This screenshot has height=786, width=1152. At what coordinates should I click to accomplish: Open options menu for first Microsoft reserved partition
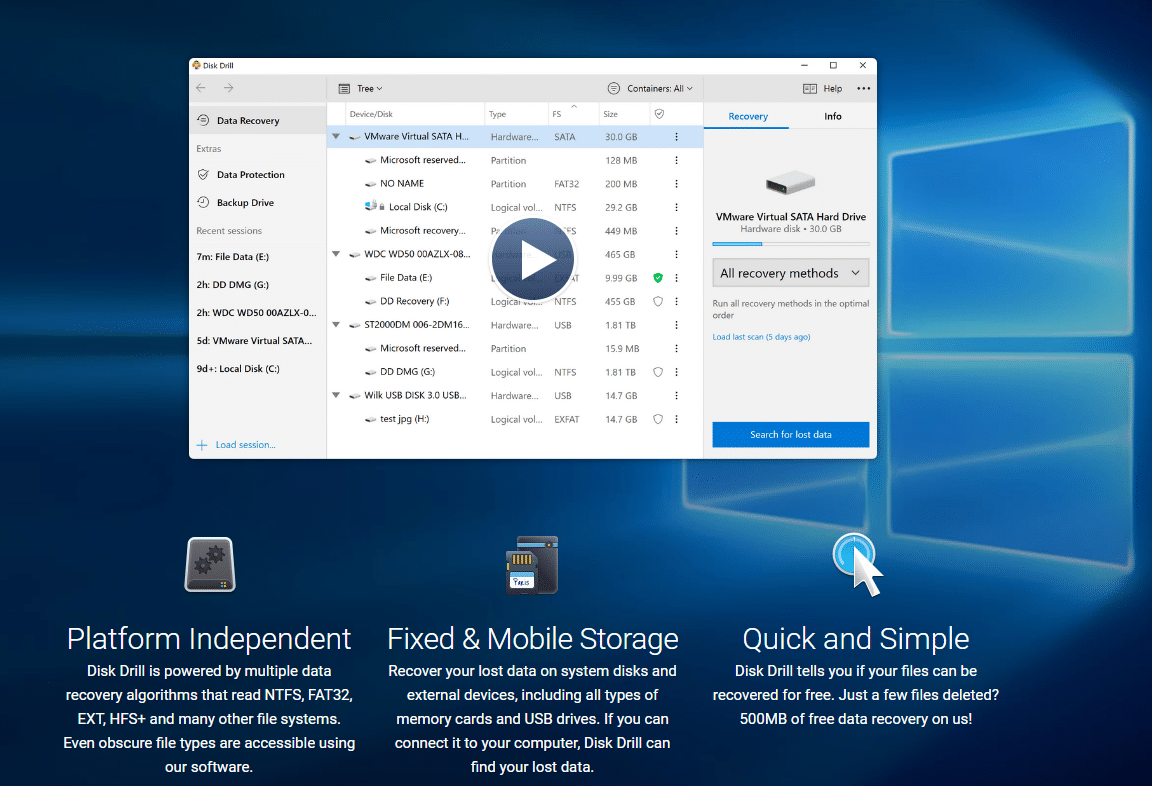(677, 160)
